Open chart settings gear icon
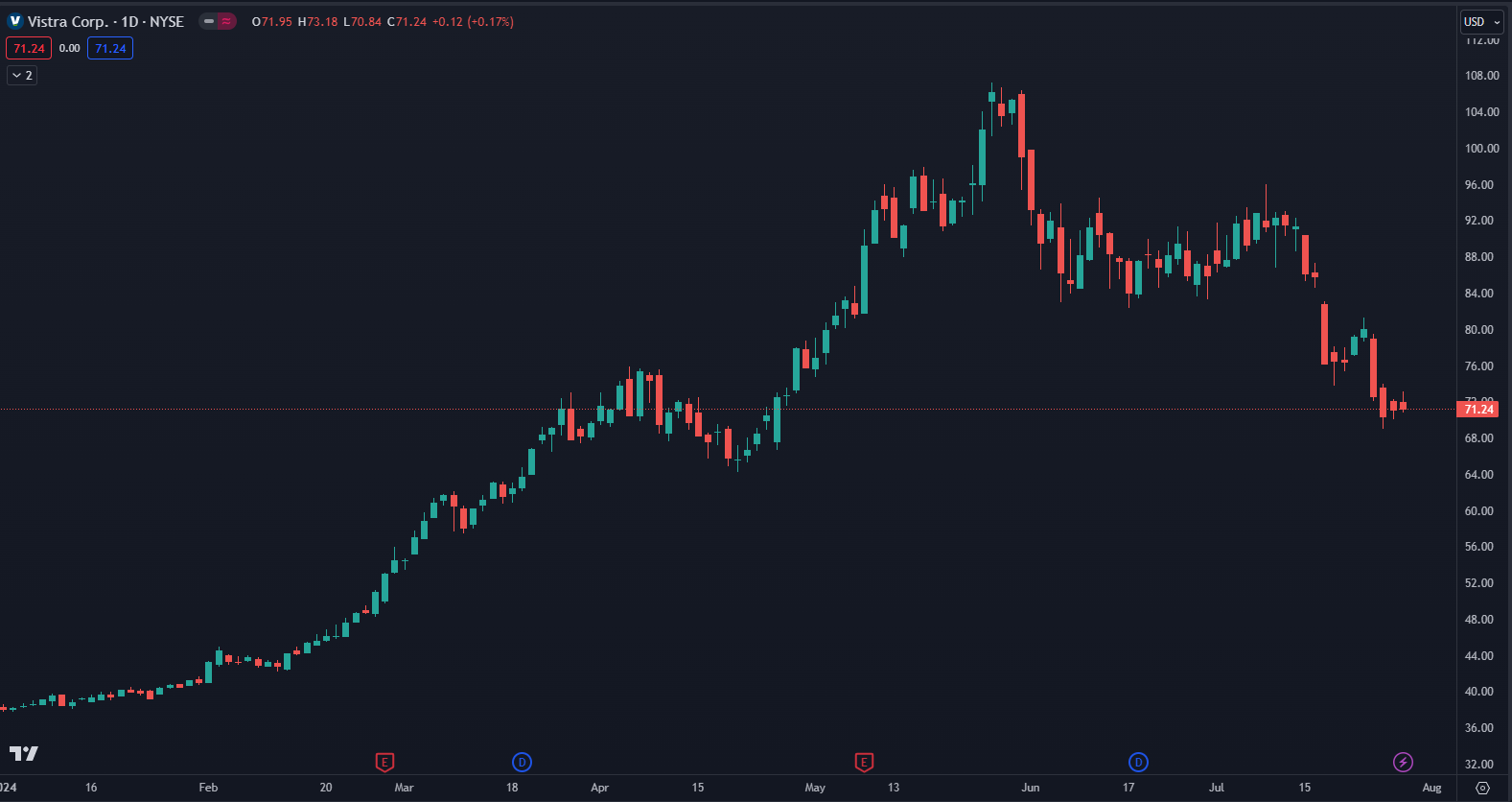 [1483, 788]
